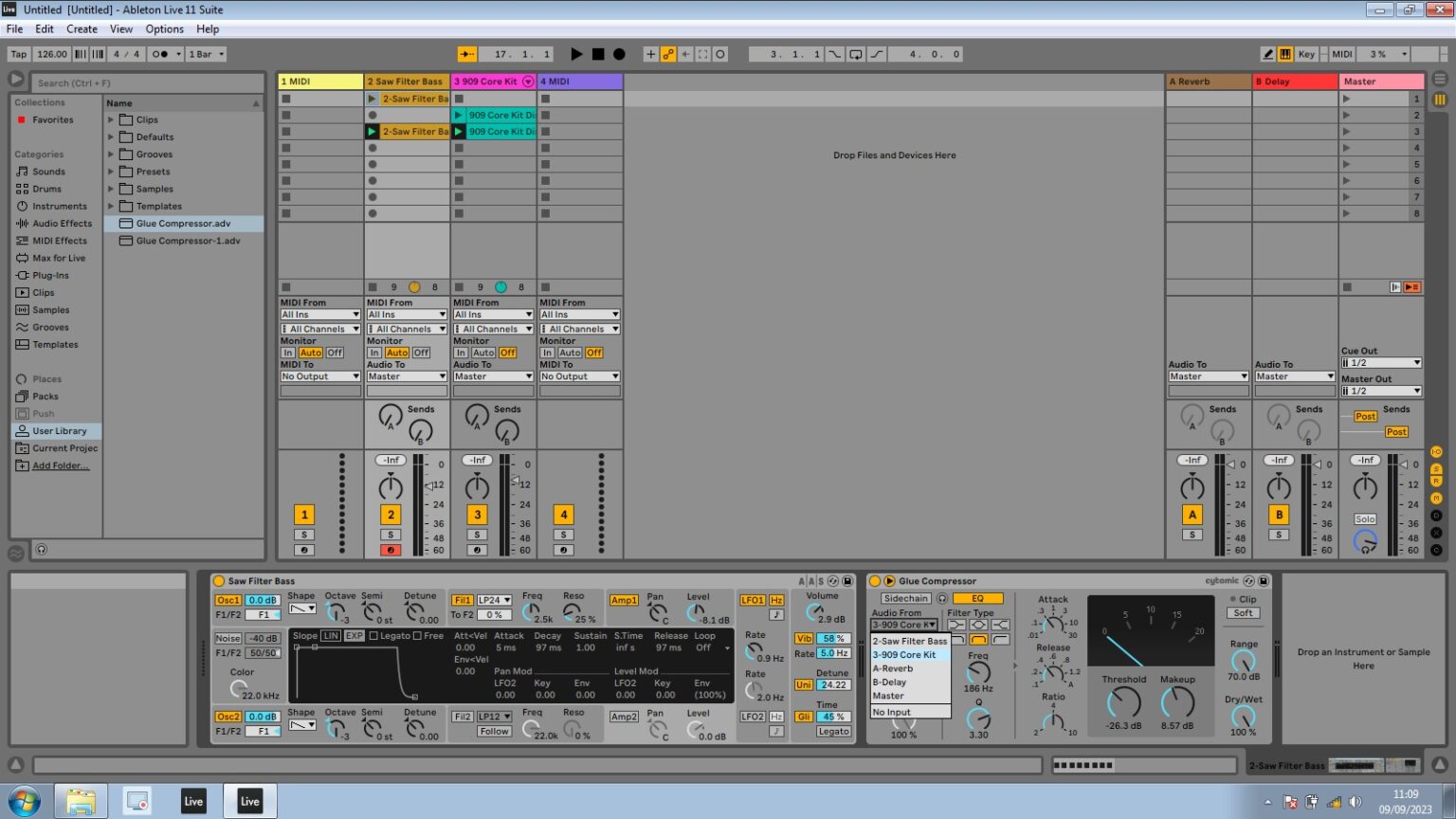Select MIDI Effects category in browser
1456x819 pixels.
pos(59,241)
